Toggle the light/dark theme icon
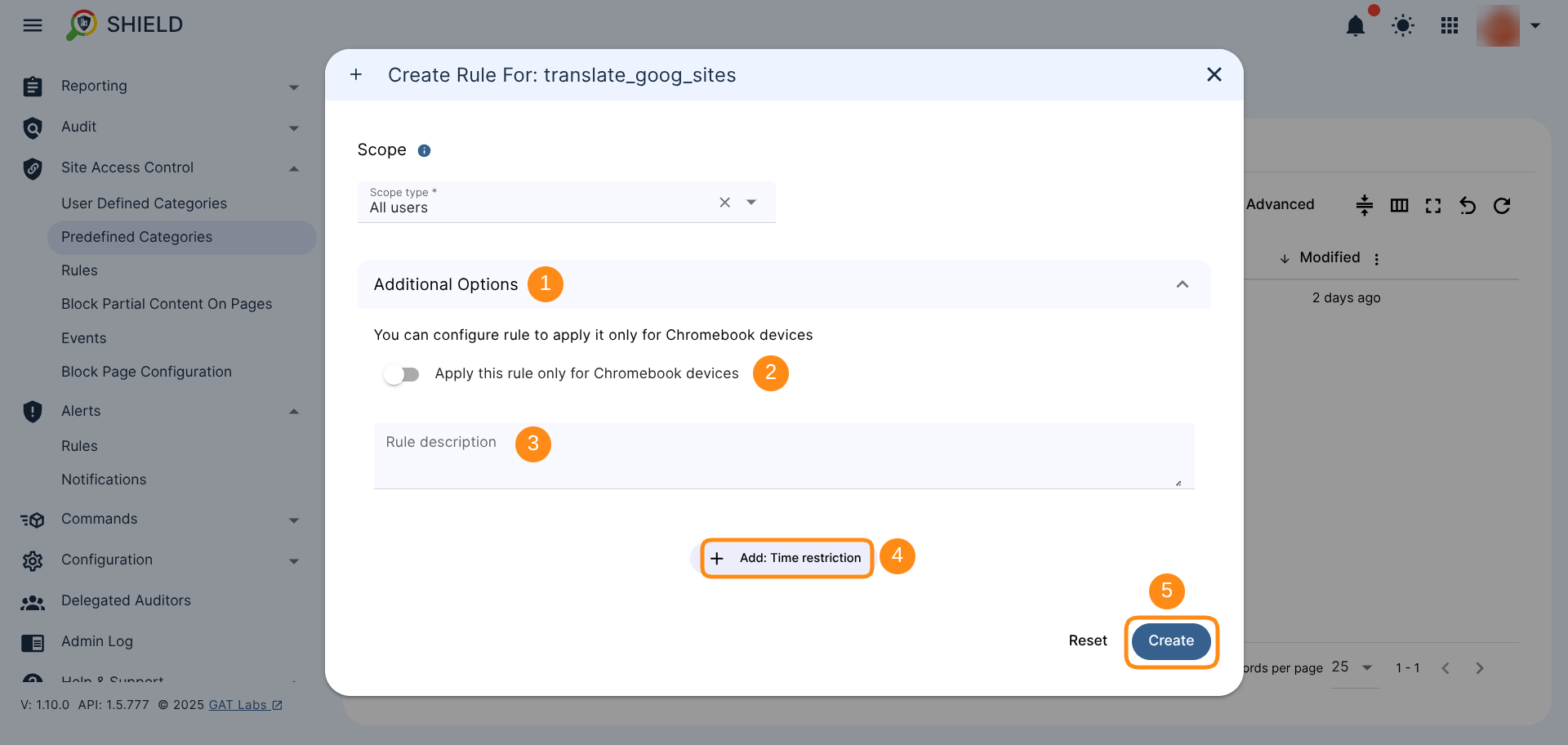The width and height of the screenshot is (1568, 745). [1403, 26]
